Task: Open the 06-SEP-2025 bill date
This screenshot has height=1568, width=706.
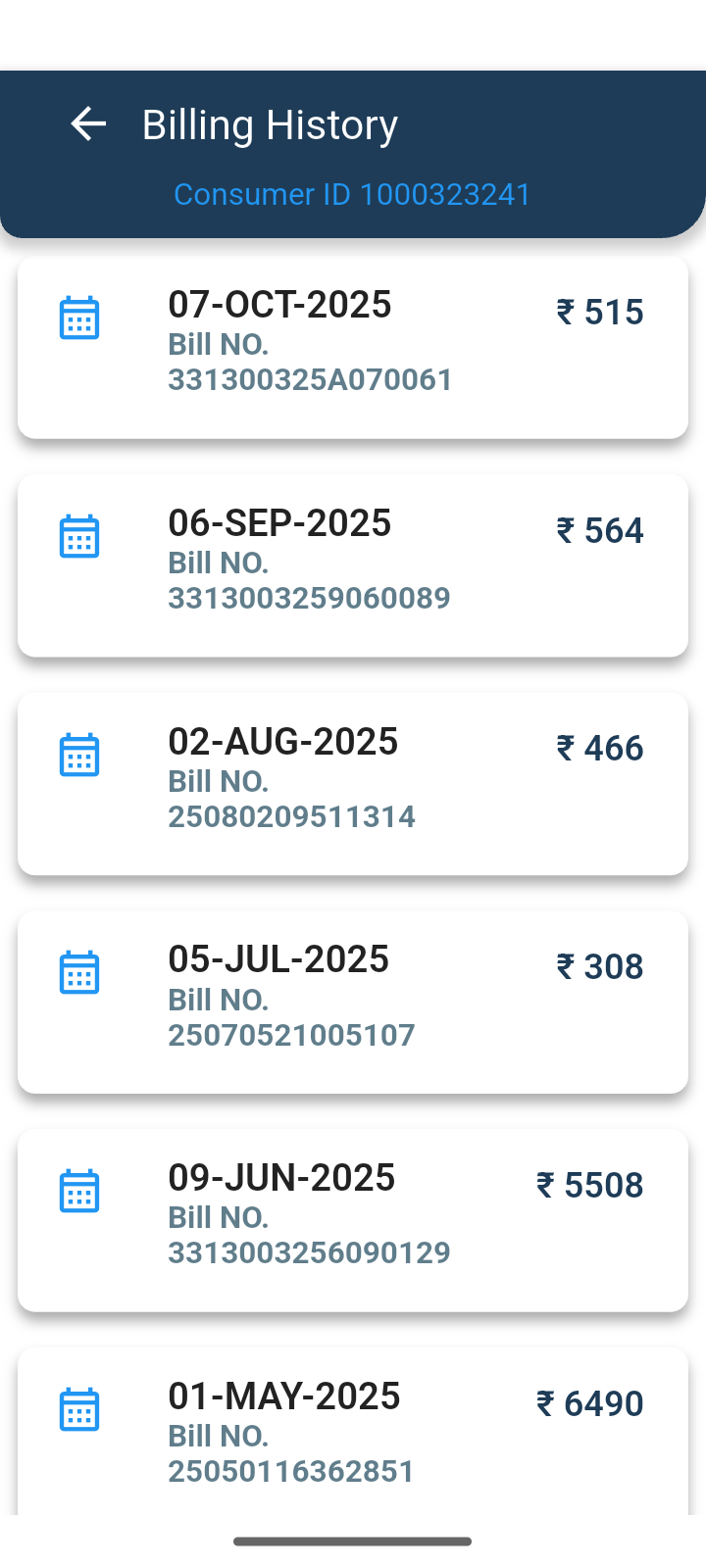Action: [x=279, y=523]
